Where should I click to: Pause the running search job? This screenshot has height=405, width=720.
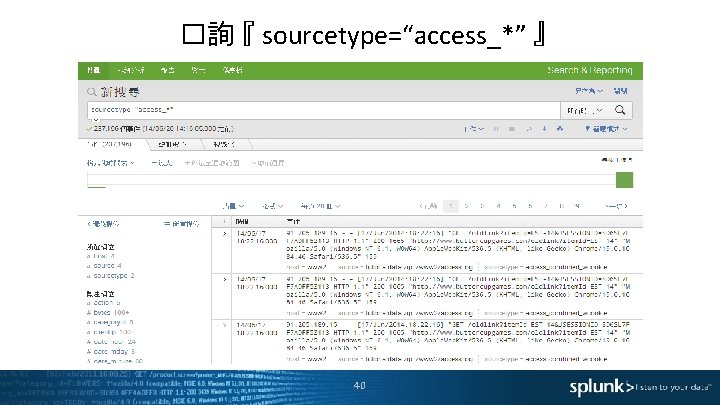pyautogui.click(x=496, y=129)
